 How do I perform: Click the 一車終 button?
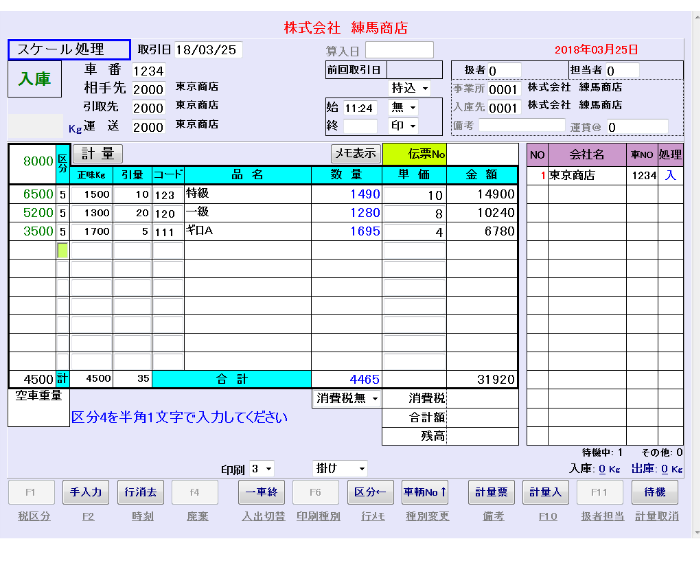click(x=261, y=492)
